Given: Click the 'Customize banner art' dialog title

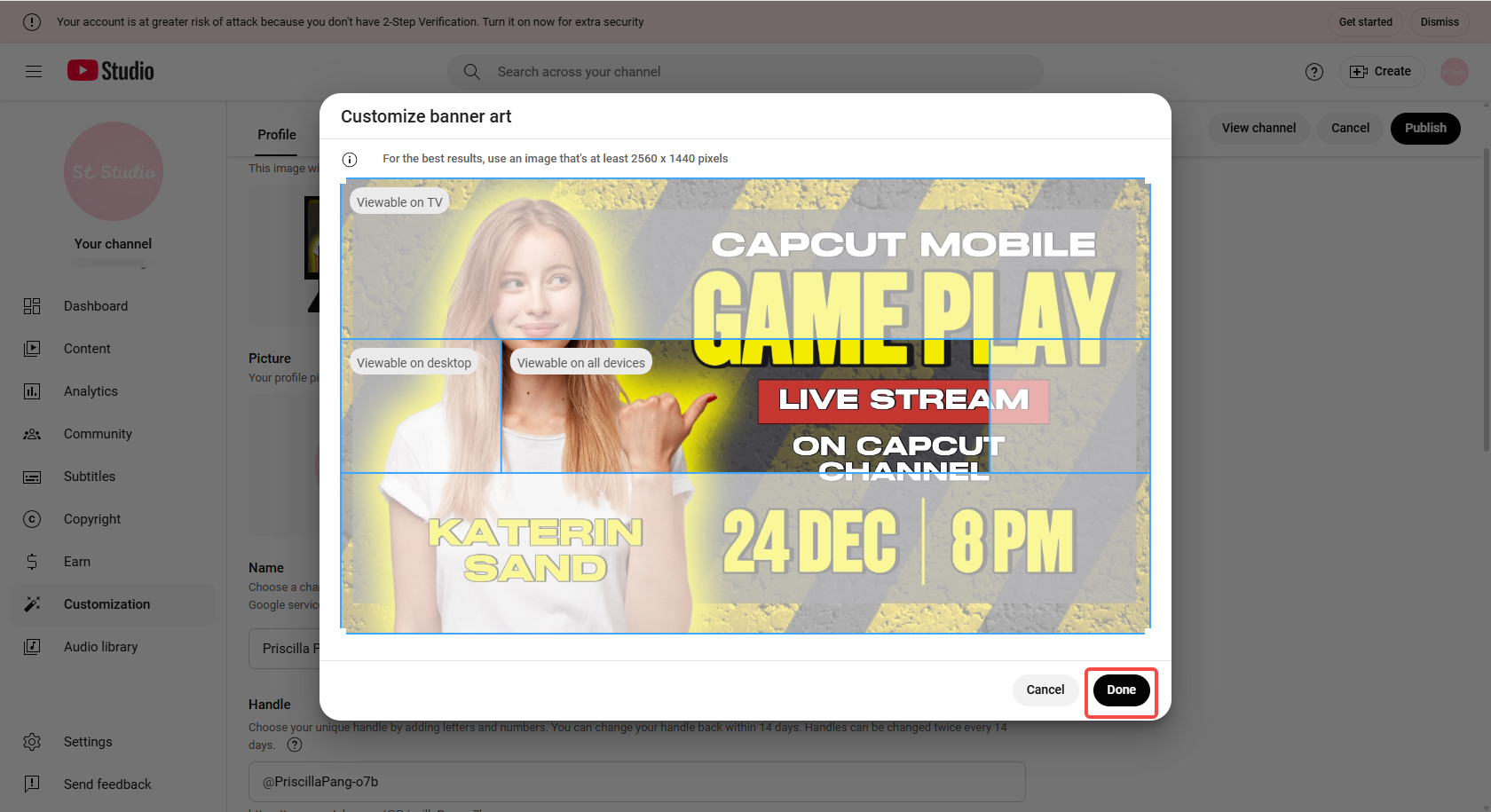Looking at the screenshot, I should 426,116.
